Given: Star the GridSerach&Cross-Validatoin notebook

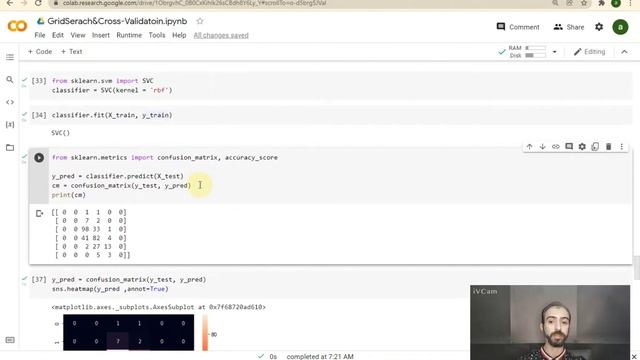Looking at the screenshot, I should (200, 21).
